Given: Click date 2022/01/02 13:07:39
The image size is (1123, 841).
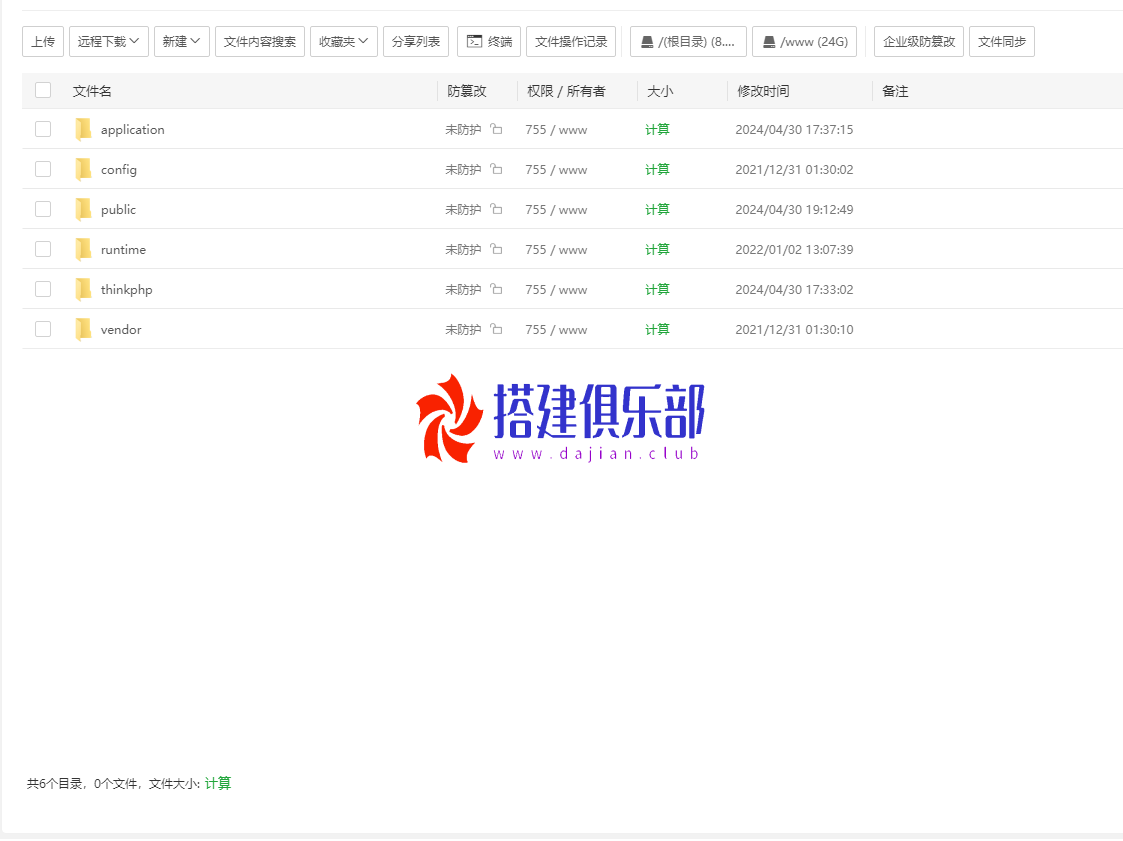Looking at the screenshot, I should pos(794,250).
